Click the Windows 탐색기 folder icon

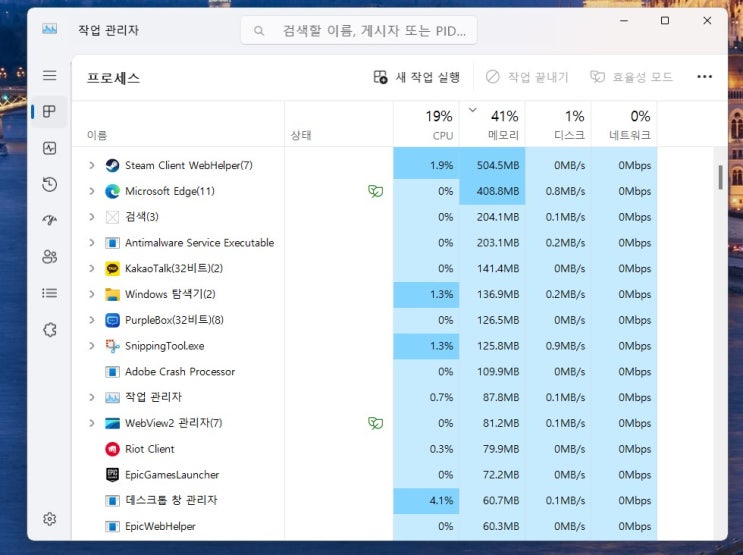112,294
